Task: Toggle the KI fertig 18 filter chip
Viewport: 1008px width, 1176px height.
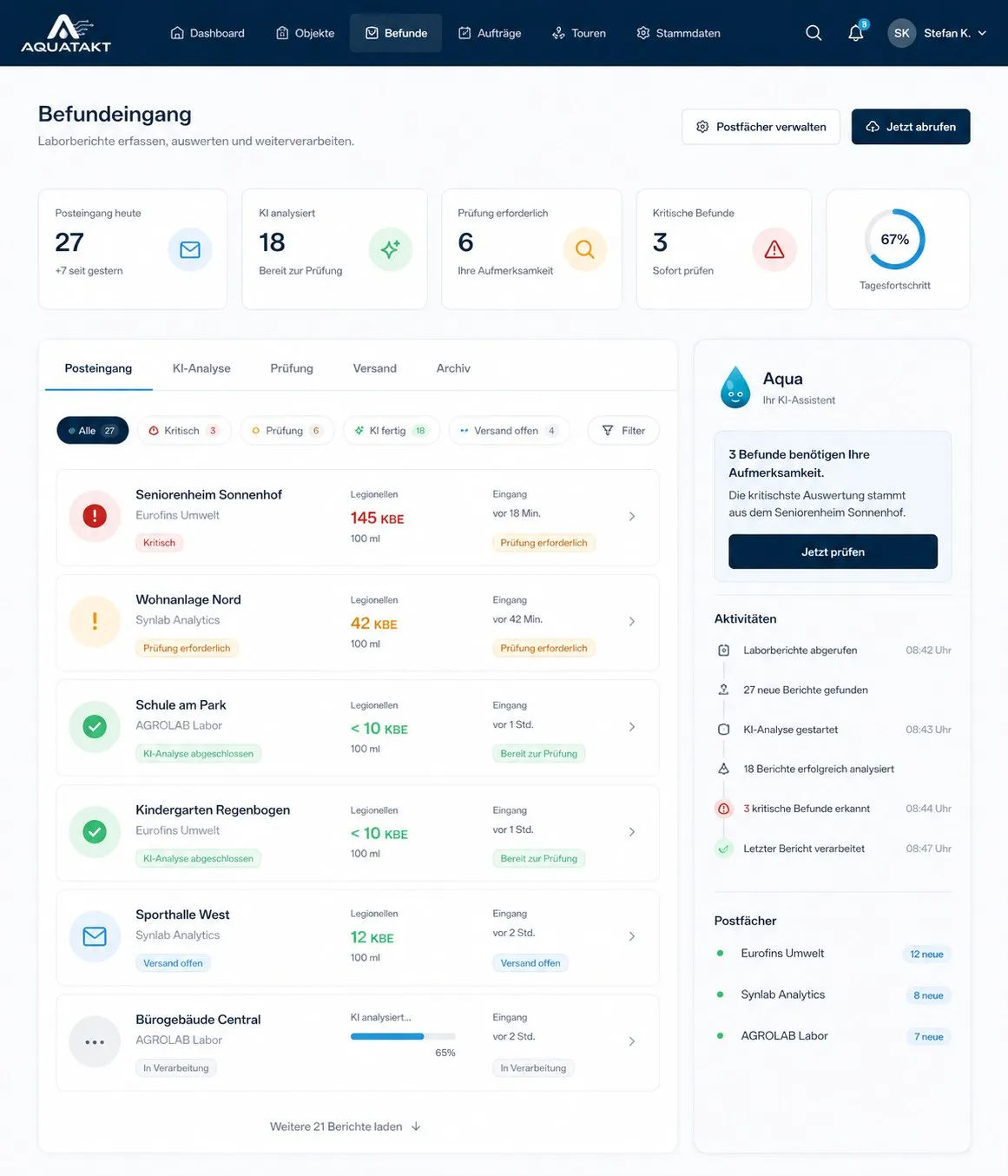Action: 392,431
